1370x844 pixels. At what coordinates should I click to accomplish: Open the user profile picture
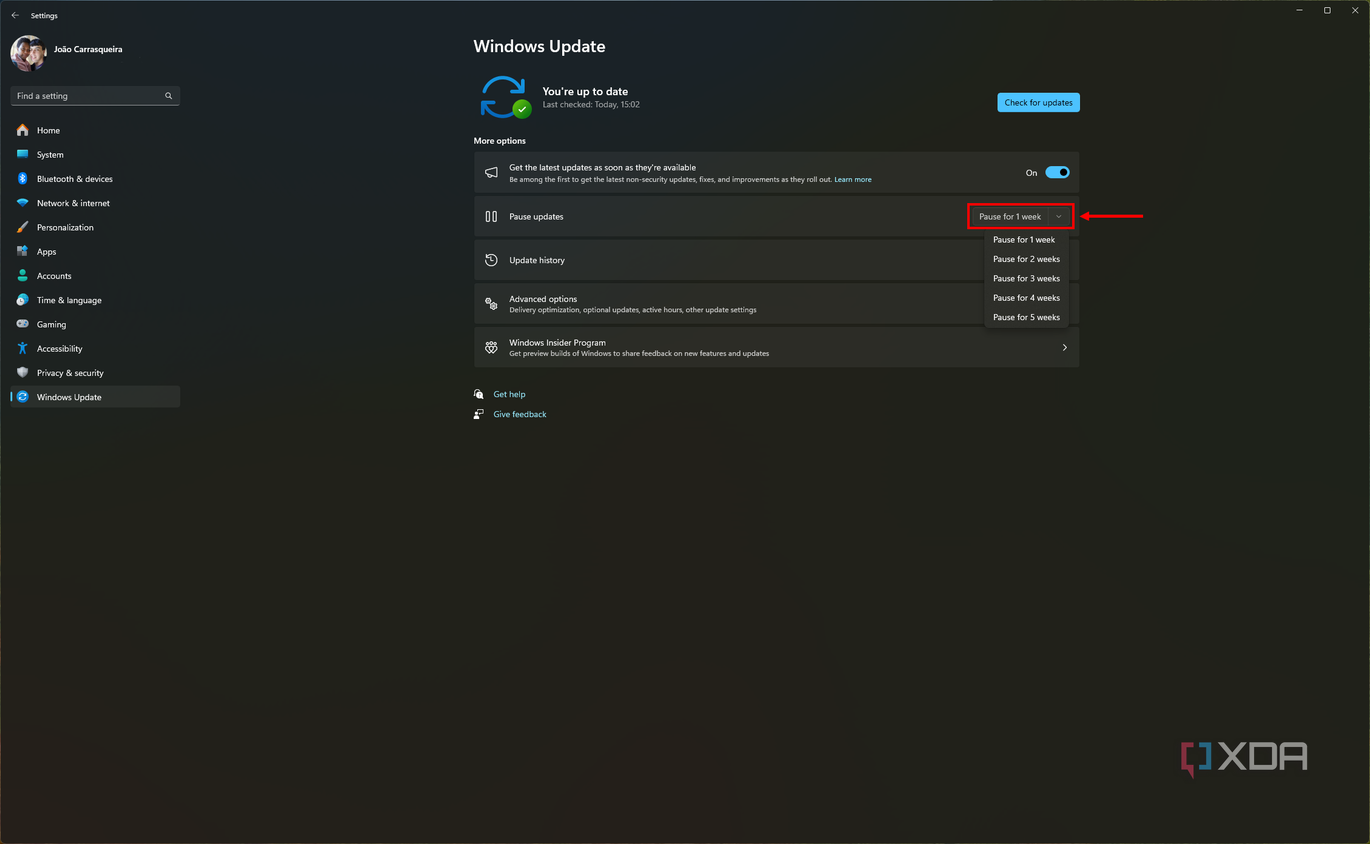point(28,54)
